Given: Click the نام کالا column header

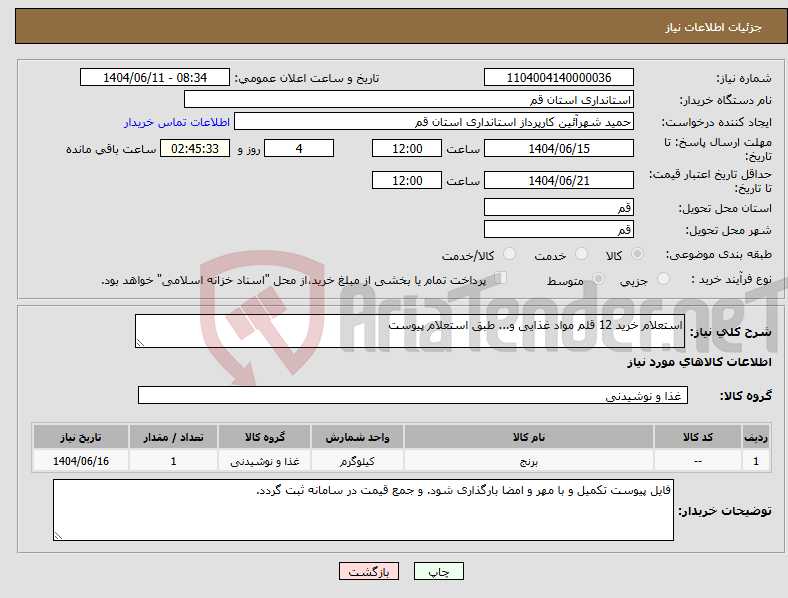Looking at the screenshot, I should click(x=529, y=437).
